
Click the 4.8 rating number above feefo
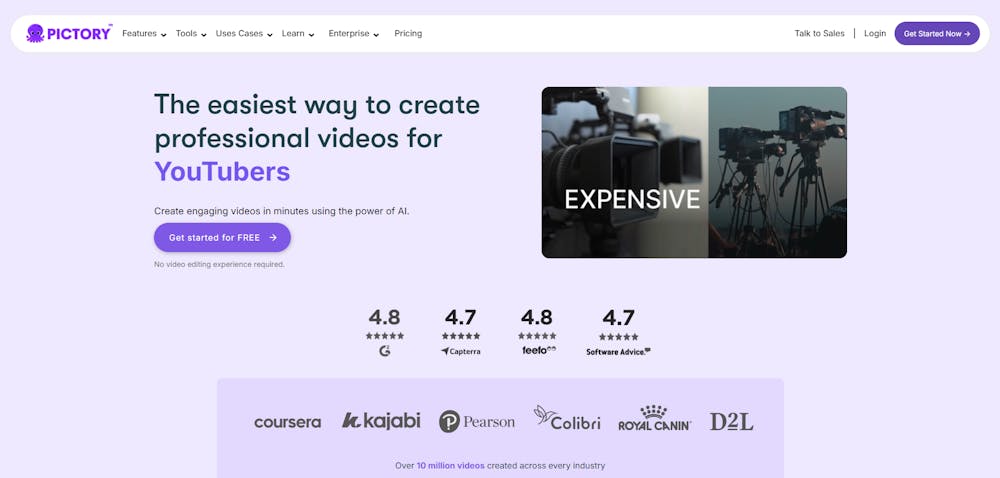point(537,317)
